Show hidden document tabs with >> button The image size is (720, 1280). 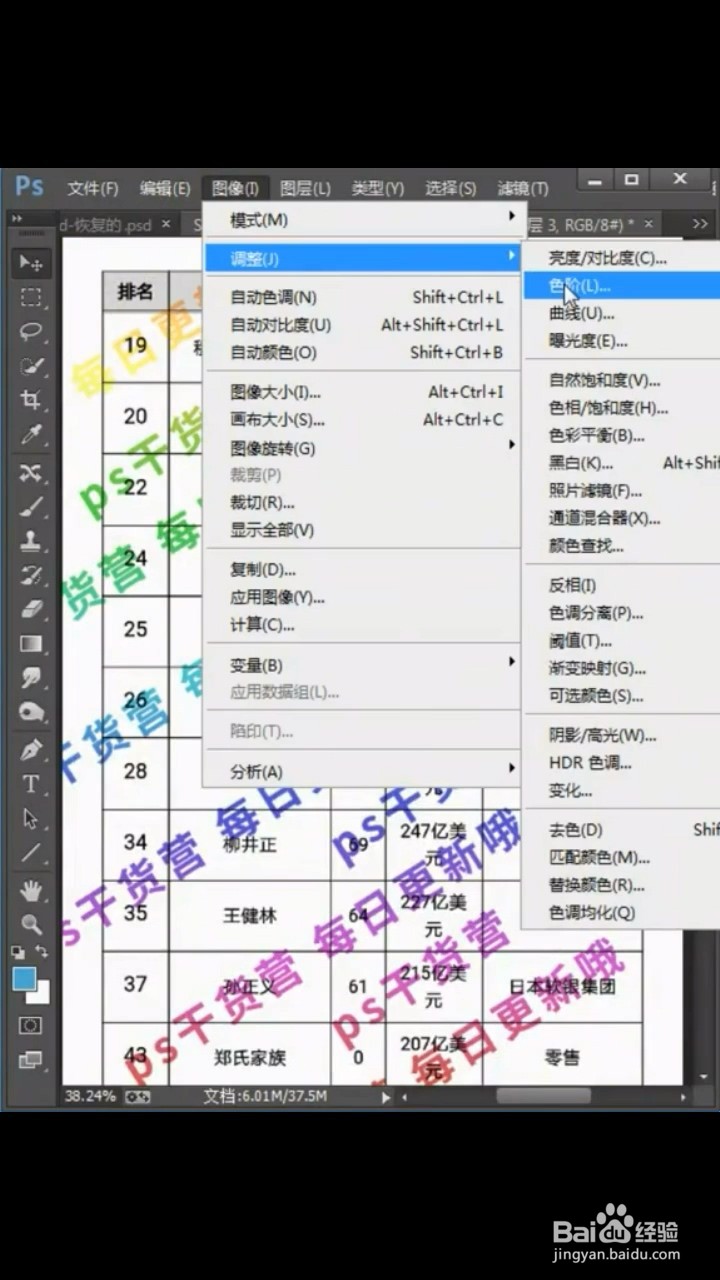point(699,224)
